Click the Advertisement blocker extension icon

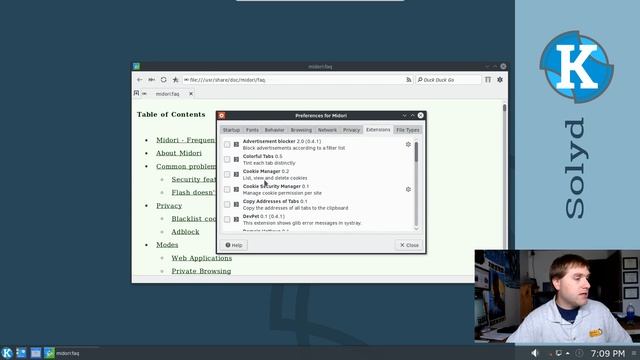click(x=236, y=144)
